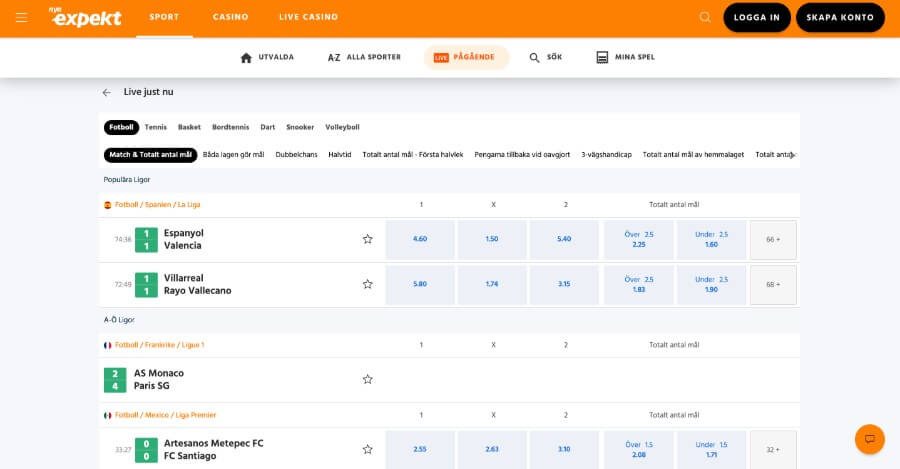Open Fotboll / Frankrike / Ligue 1 link

(x=160, y=345)
